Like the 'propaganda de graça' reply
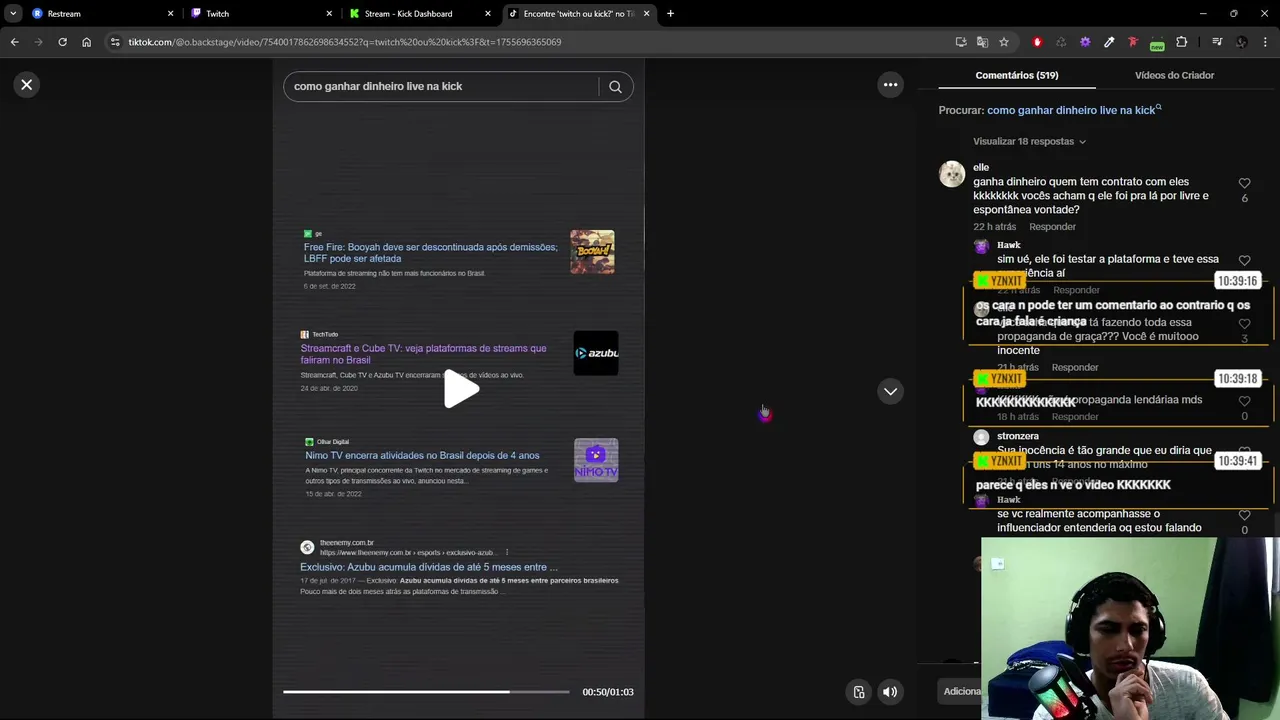Viewport: 1280px width, 720px height. click(1244, 324)
